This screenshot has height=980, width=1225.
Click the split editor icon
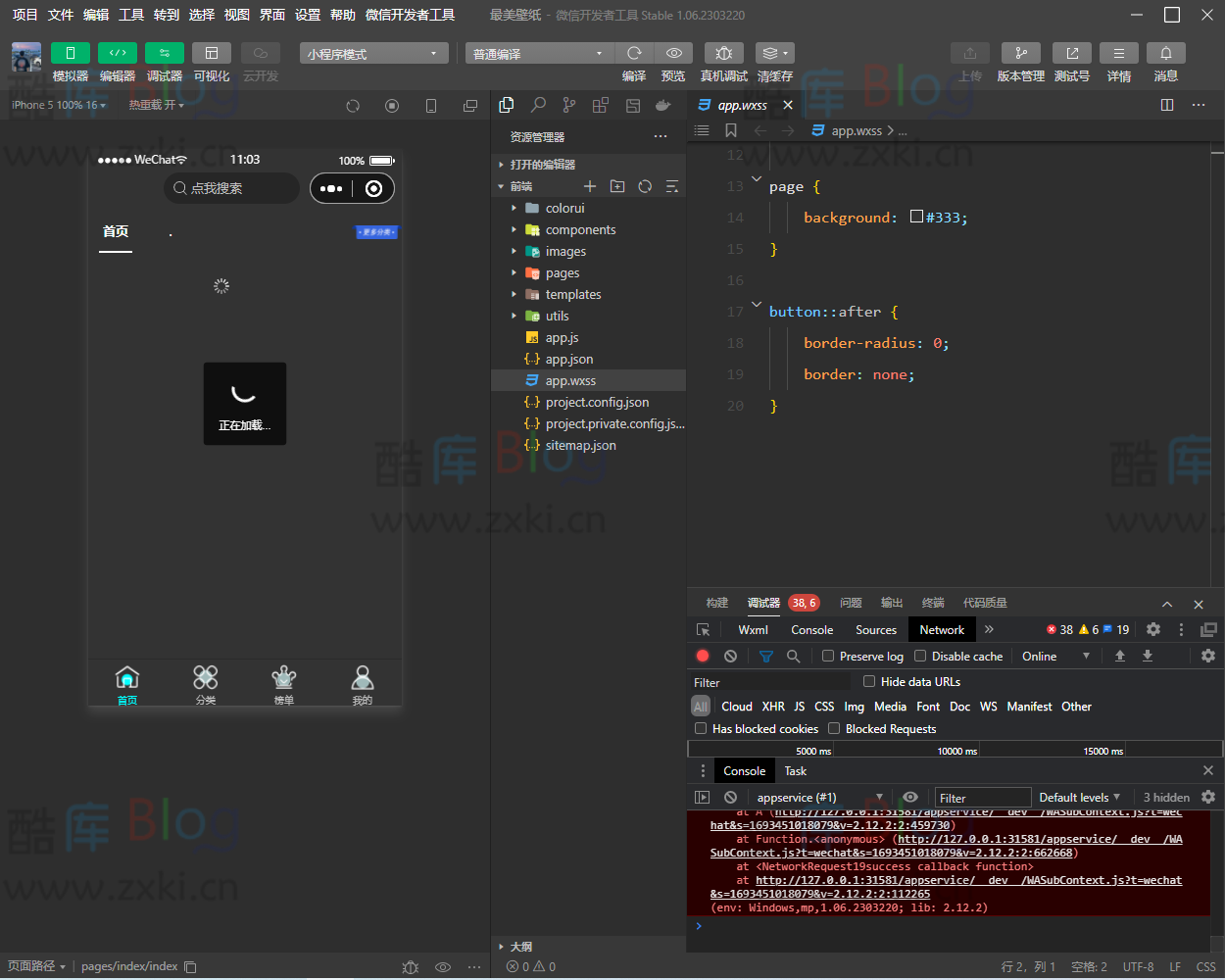pos(1166,105)
